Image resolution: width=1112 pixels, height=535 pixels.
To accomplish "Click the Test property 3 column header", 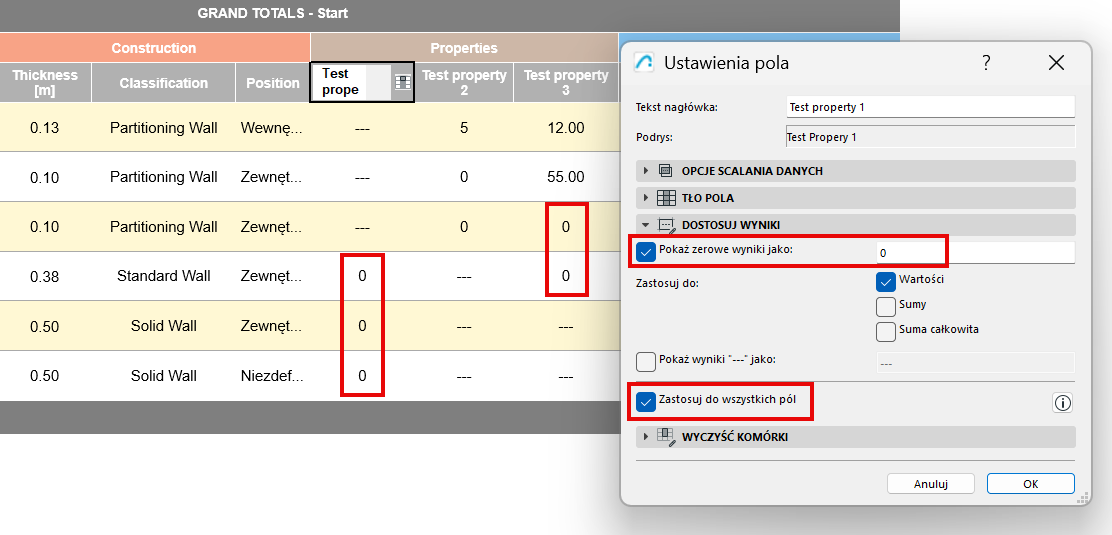I will click(565, 82).
